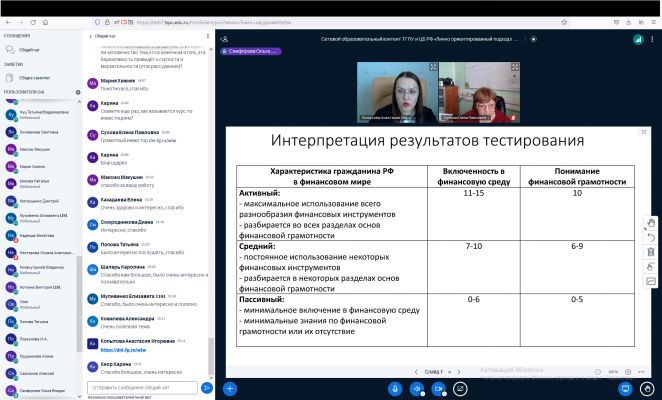Click the browser back arrow
The height and width of the screenshot is (400, 662).
[x=8, y=22]
